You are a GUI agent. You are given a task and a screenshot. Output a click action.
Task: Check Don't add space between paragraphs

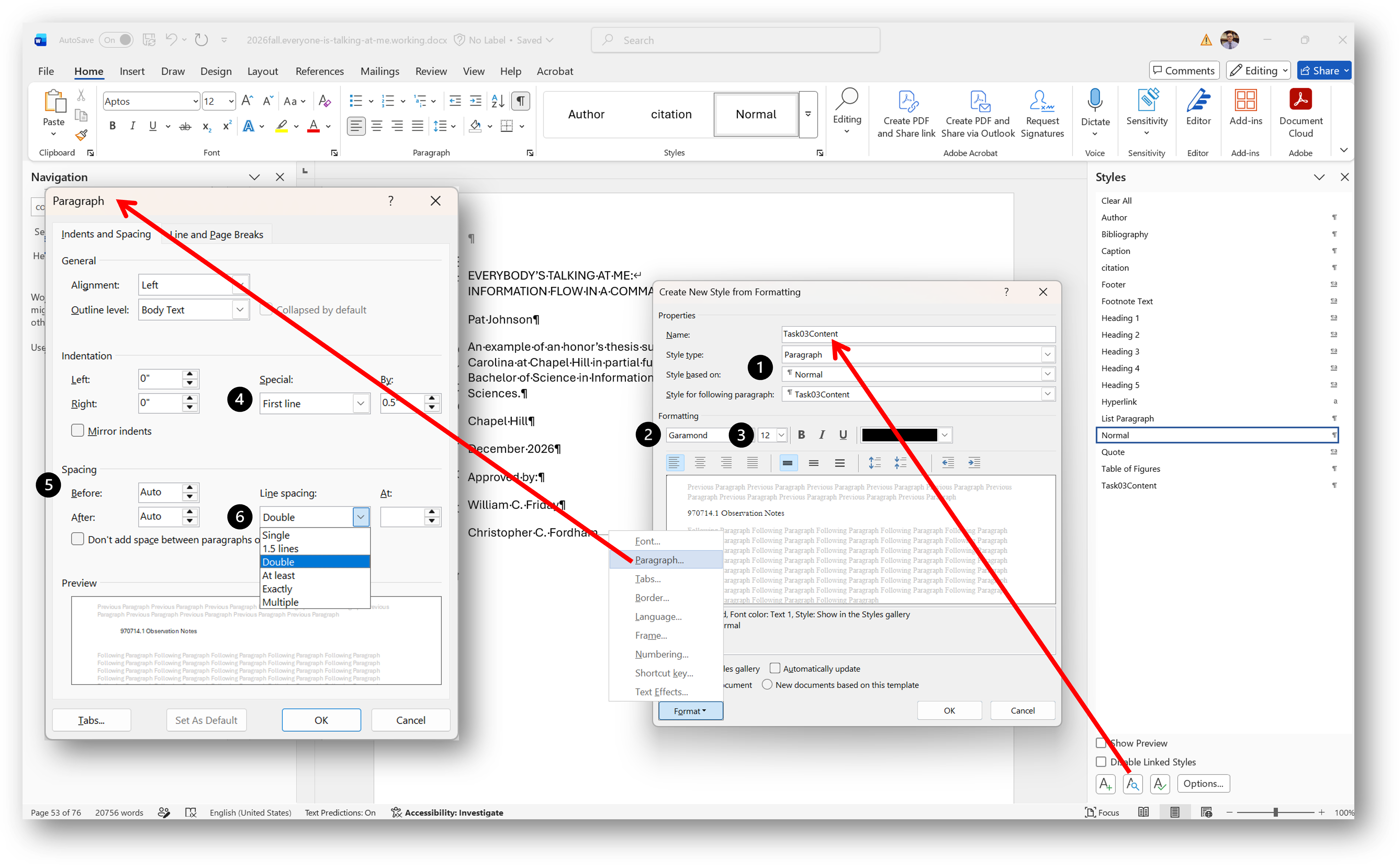point(77,539)
